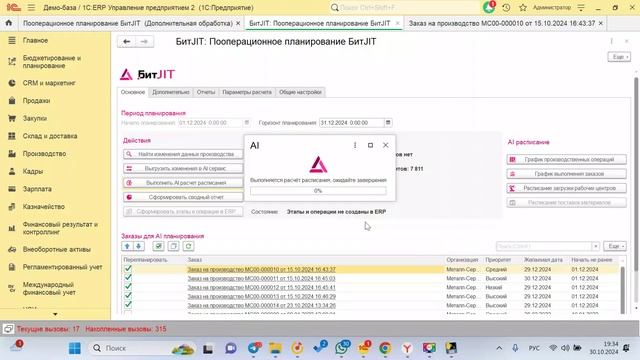Maximize the AI dialog window icon
Image resolution: width=640 pixels, height=360 pixels.
(x=370, y=145)
